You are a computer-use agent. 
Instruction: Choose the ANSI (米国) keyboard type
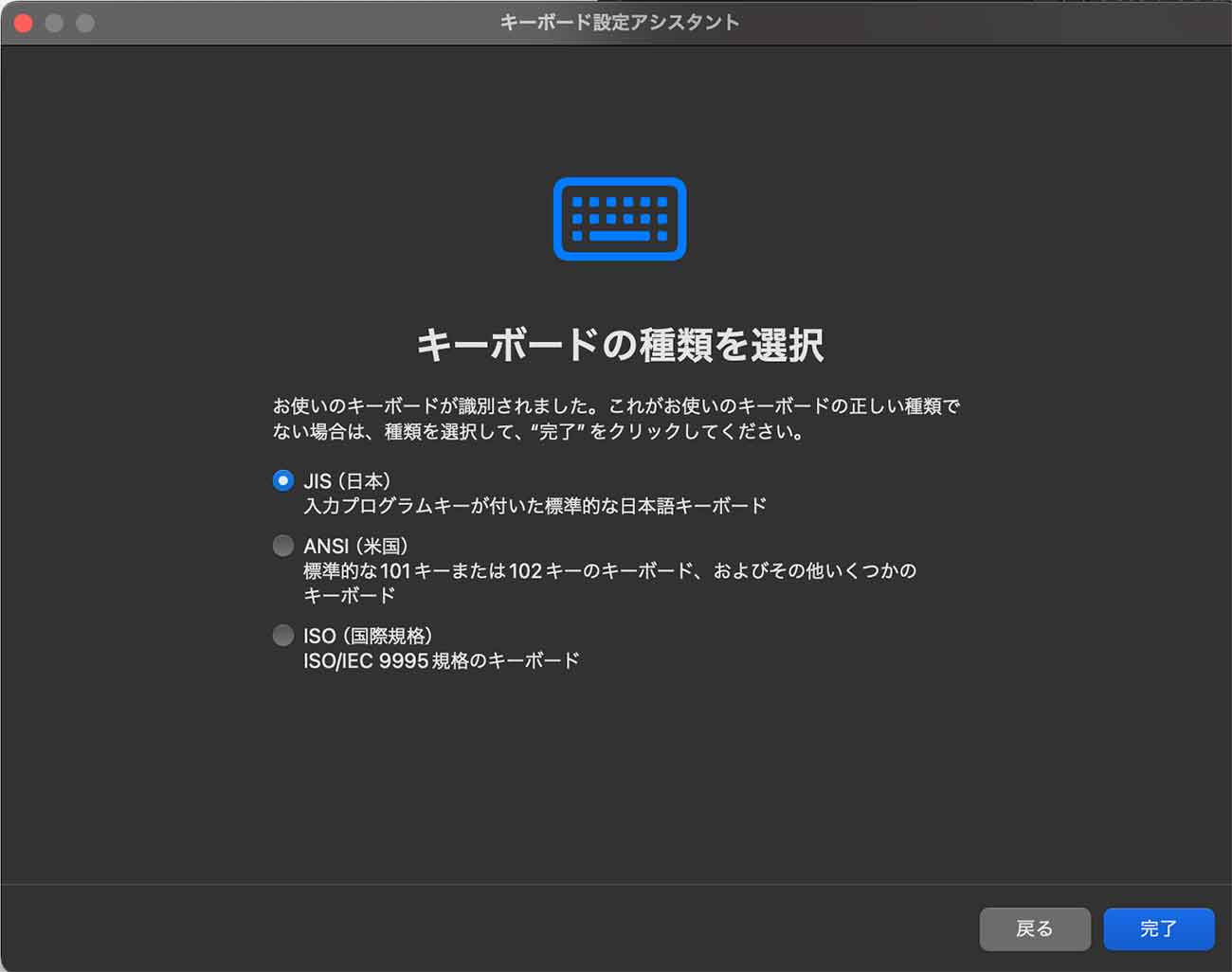282,546
